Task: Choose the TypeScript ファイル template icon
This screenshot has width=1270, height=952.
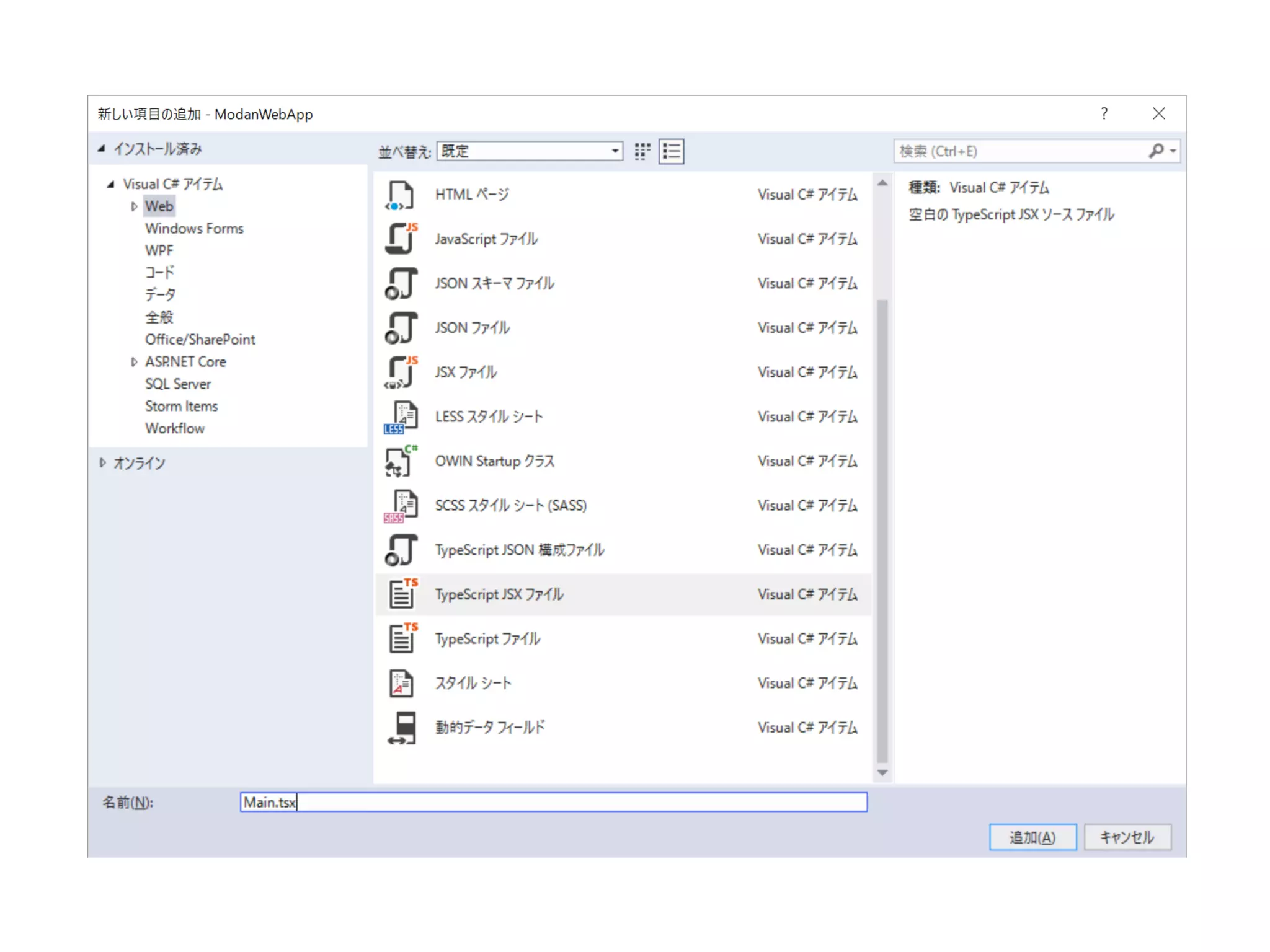Action: tap(402, 638)
